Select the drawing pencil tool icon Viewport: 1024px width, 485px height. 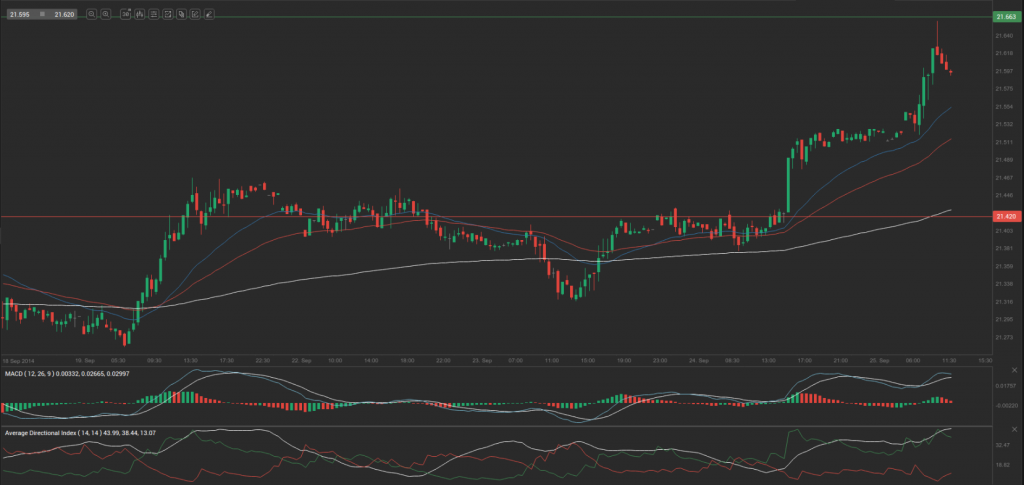[210, 15]
